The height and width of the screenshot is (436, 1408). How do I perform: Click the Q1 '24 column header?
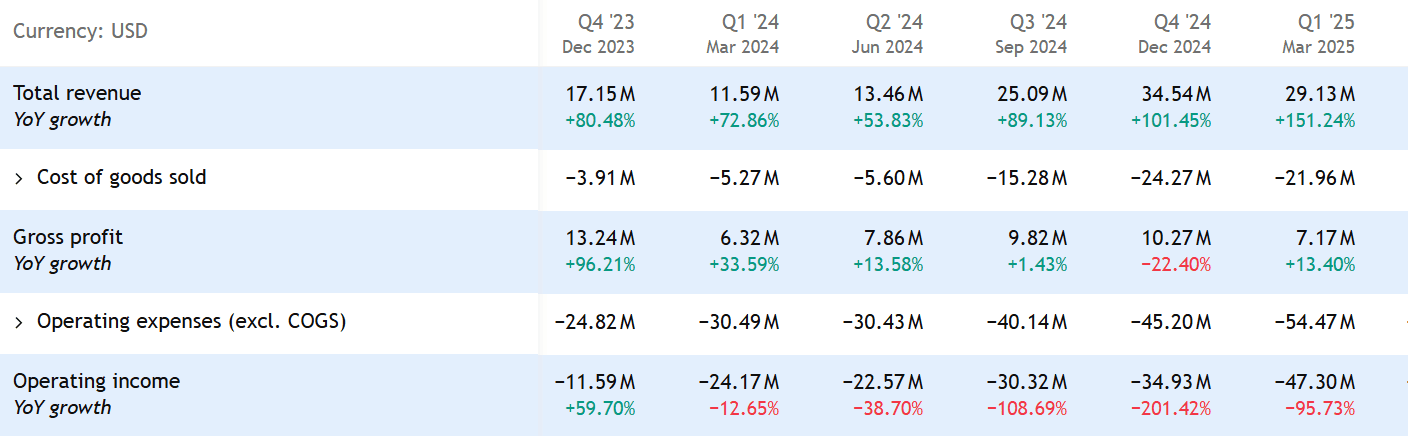750,21
